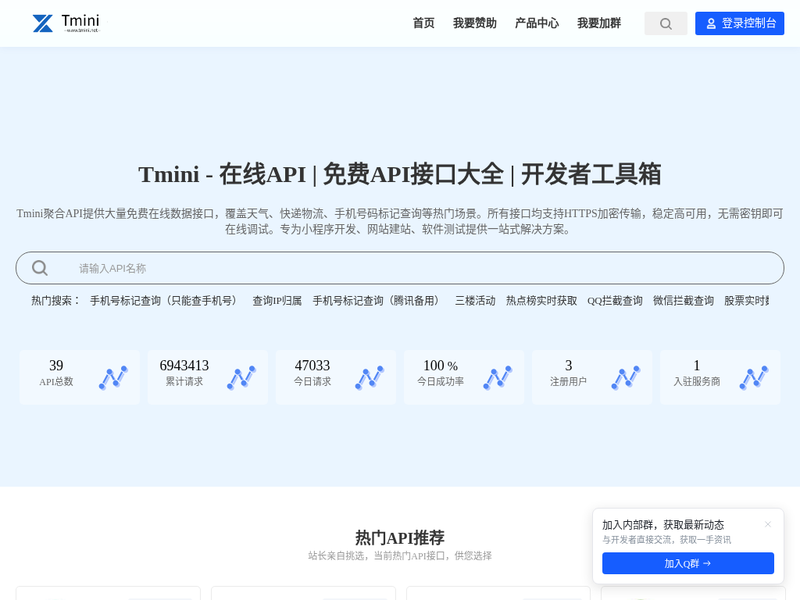
Task: Select hot search 查询IP归属
Action: coord(277,301)
